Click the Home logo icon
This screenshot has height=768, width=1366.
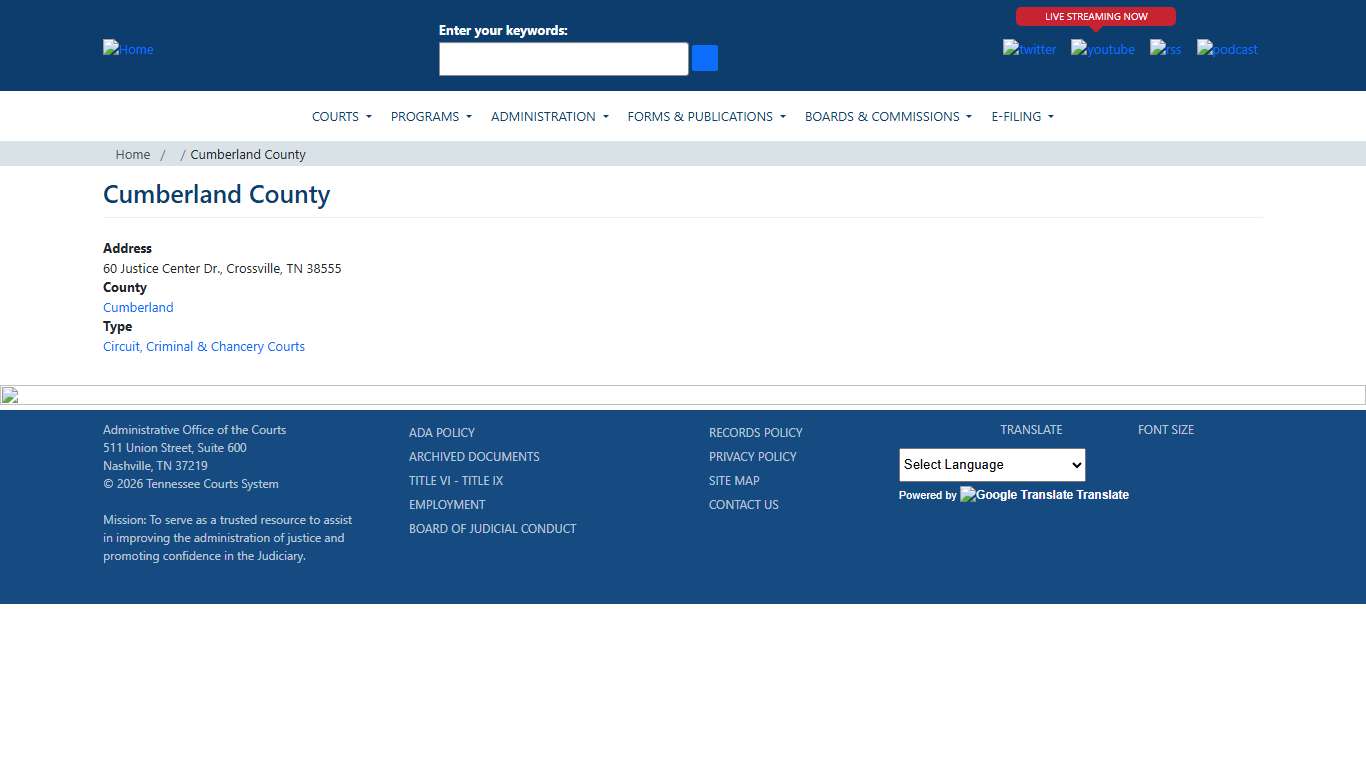tap(127, 49)
